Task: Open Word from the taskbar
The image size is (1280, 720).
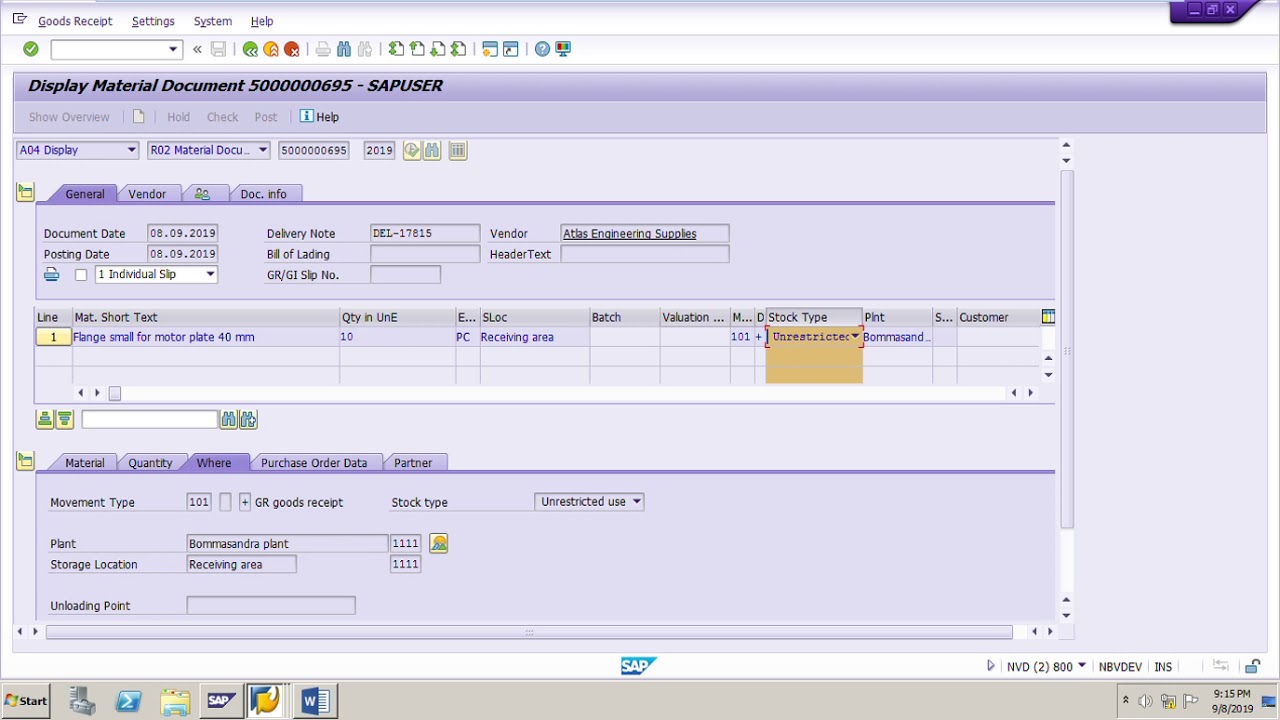Action: (315, 701)
